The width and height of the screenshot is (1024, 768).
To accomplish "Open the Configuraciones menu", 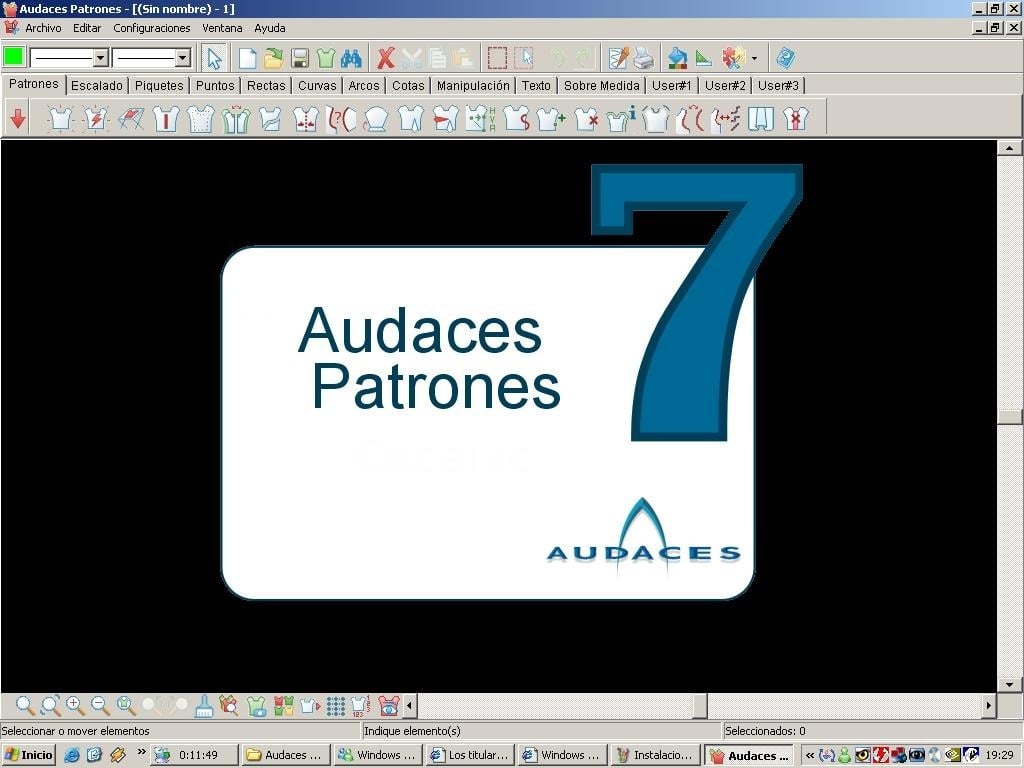I will 151,28.
